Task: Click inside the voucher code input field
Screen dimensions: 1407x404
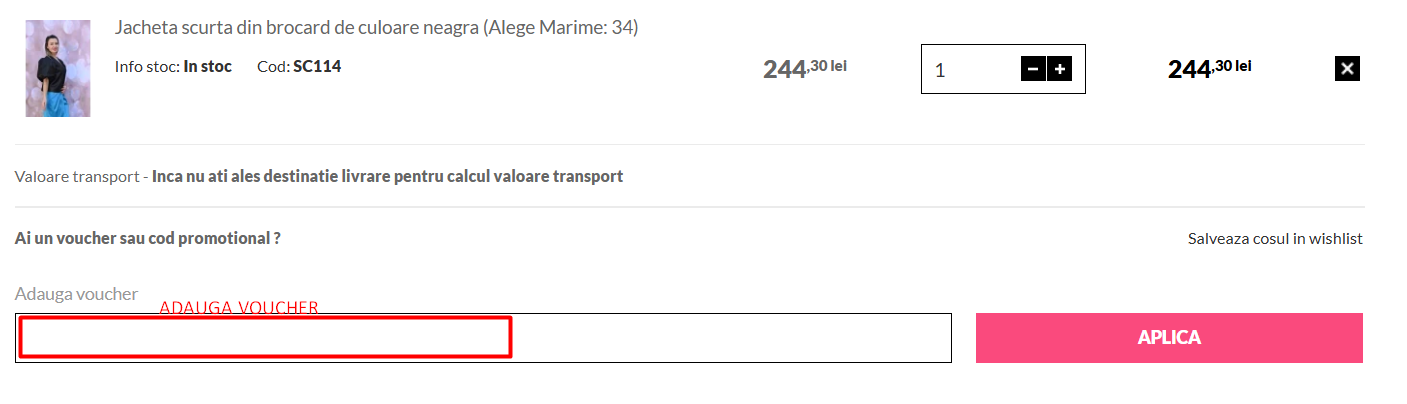Action: click(482, 338)
